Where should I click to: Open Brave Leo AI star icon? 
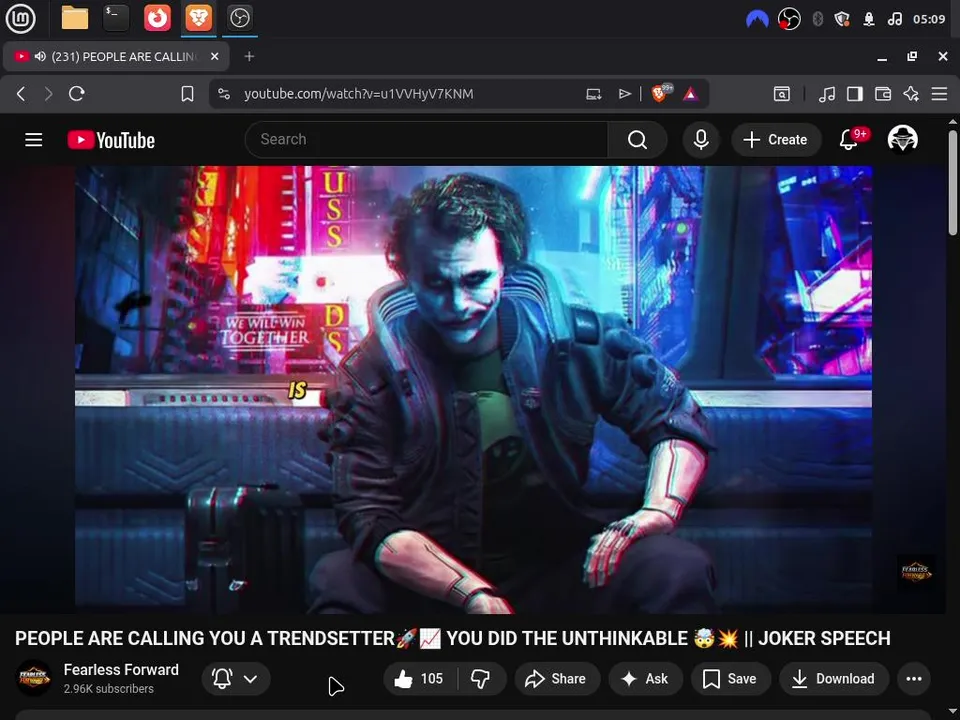911,94
